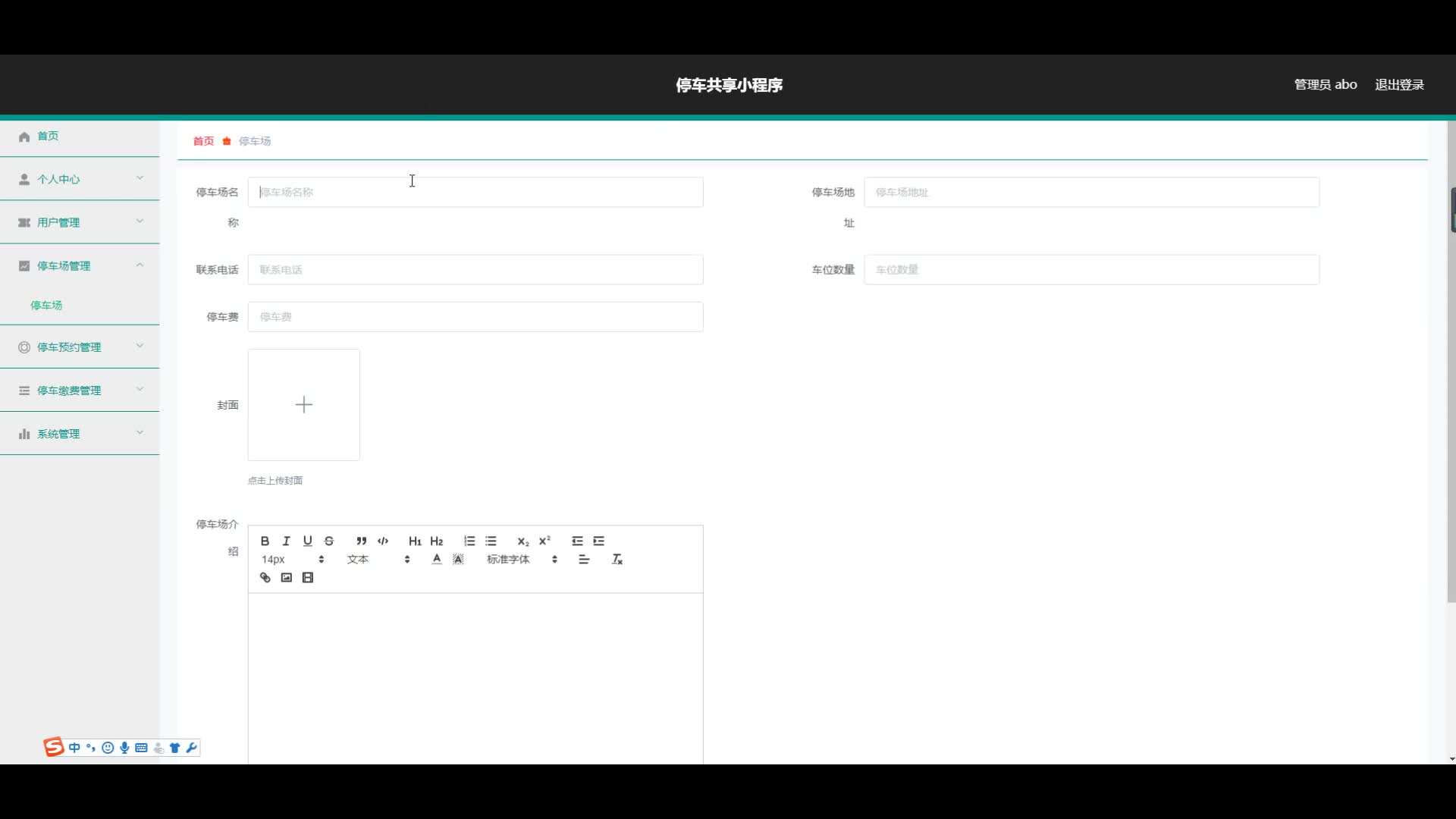
Task: Insert a blockquote in editor
Action: (361, 541)
